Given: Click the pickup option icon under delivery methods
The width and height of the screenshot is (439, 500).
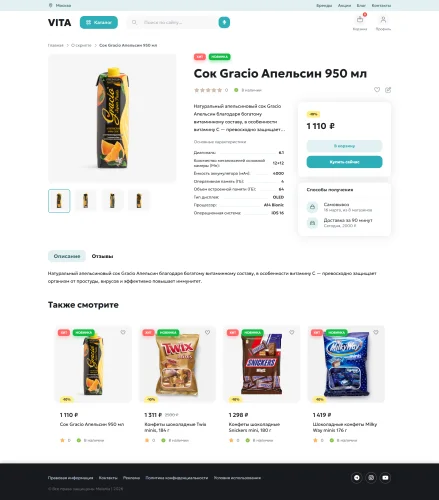Looking at the screenshot, I should click(x=312, y=207).
